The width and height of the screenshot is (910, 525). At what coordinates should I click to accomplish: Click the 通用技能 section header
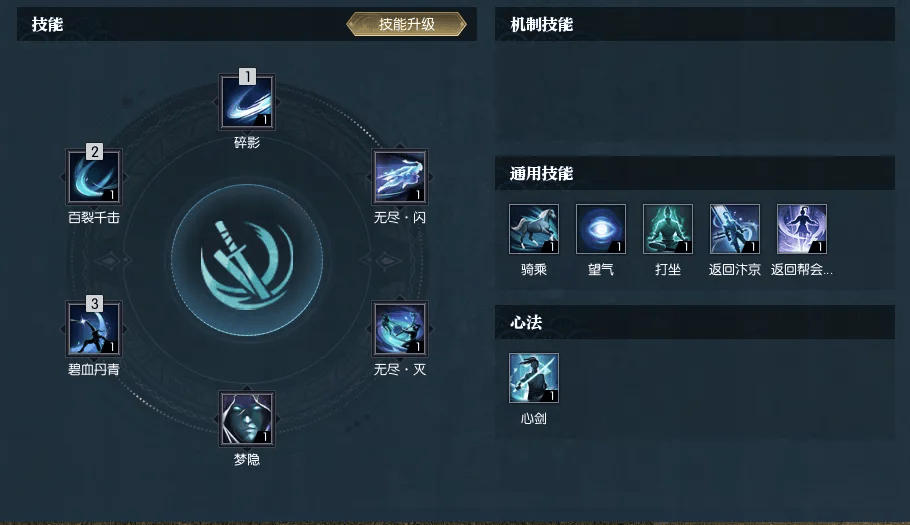click(x=541, y=173)
